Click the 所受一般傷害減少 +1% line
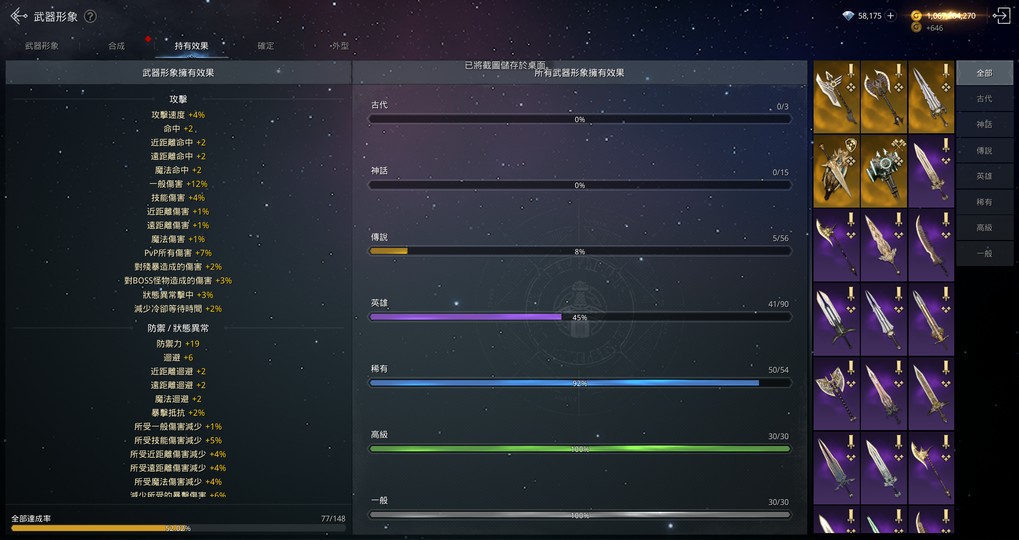This screenshot has width=1019, height=540. pyautogui.click(x=178, y=426)
